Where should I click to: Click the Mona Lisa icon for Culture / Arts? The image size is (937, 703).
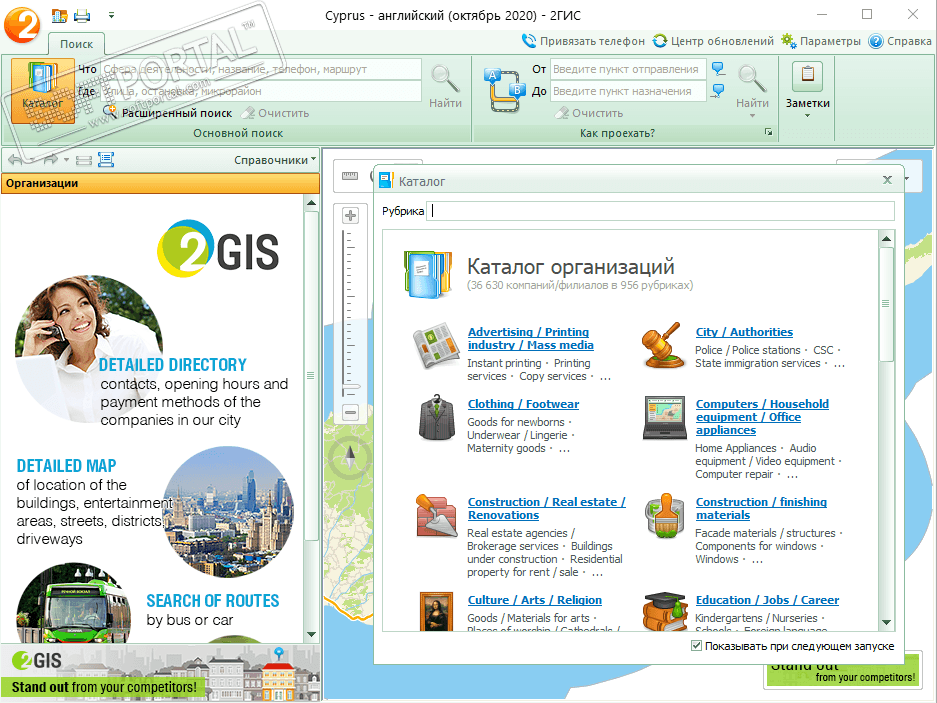click(x=436, y=611)
